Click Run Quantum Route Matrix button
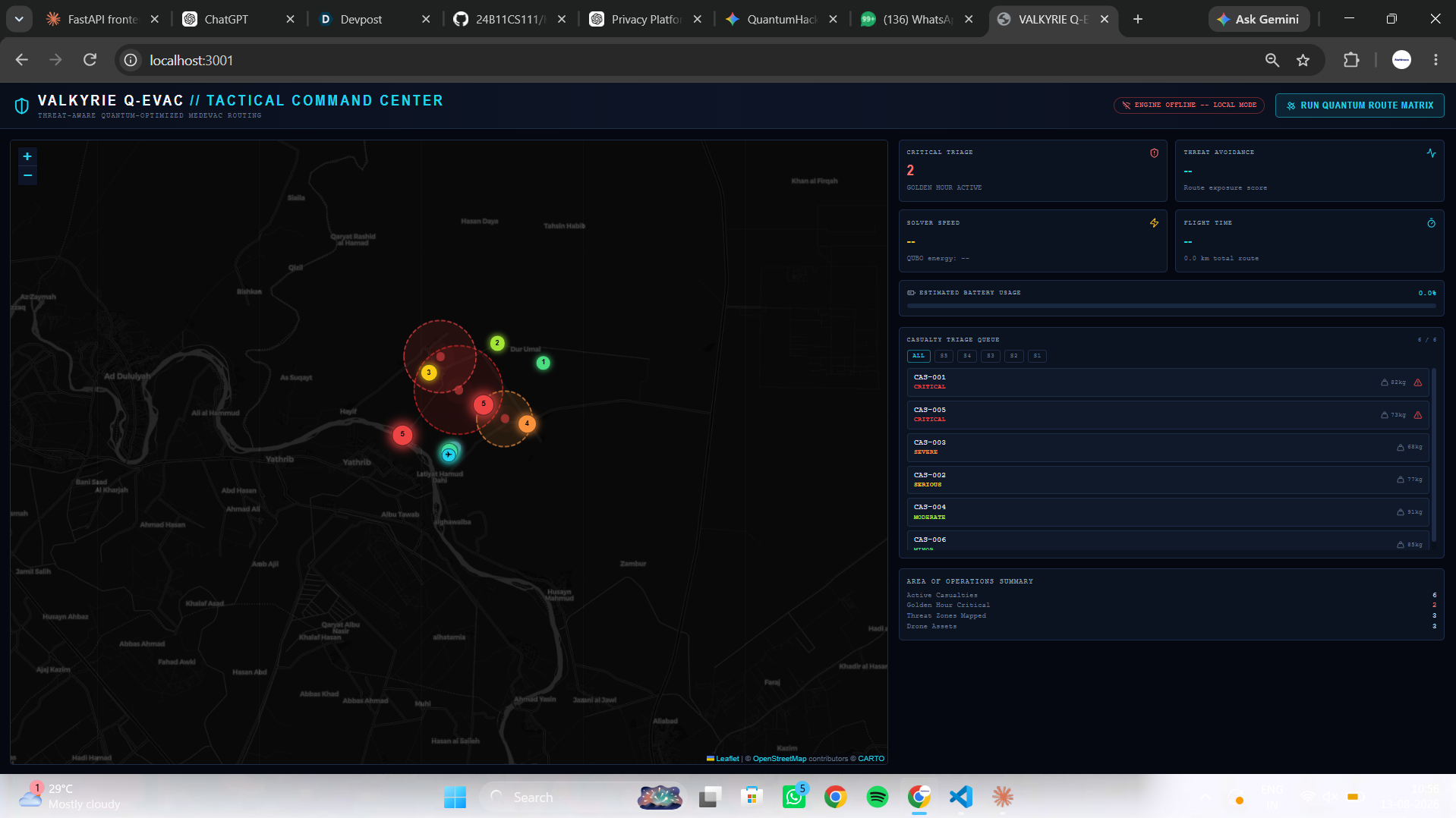Image resolution: width=1456 pixels, height=818 pixels. click(x=1360, y=105)
